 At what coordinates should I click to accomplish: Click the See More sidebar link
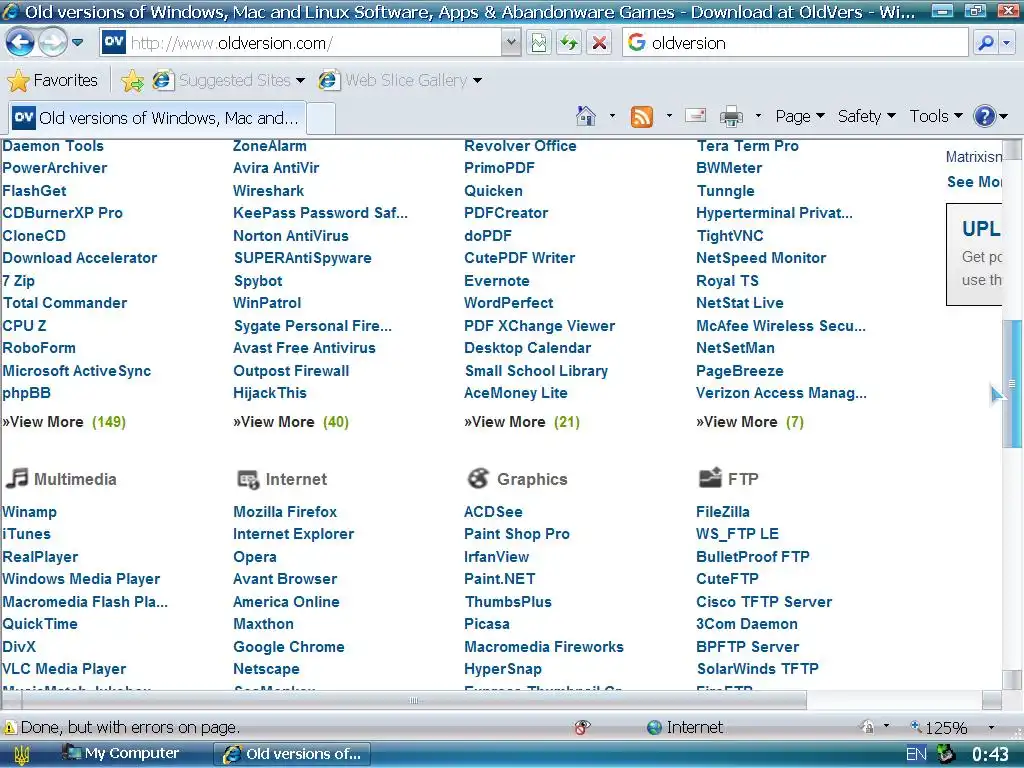(x=974, y=182)
